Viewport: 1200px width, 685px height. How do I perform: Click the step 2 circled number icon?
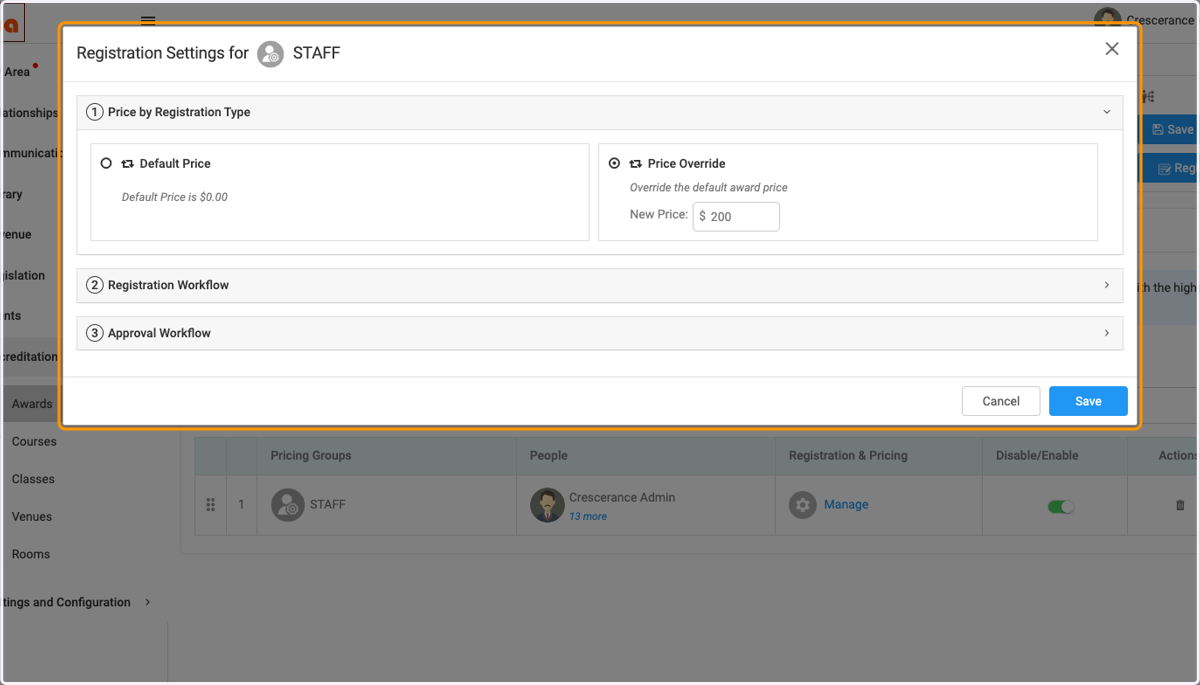pyautogui.click(x=95, y=285)
